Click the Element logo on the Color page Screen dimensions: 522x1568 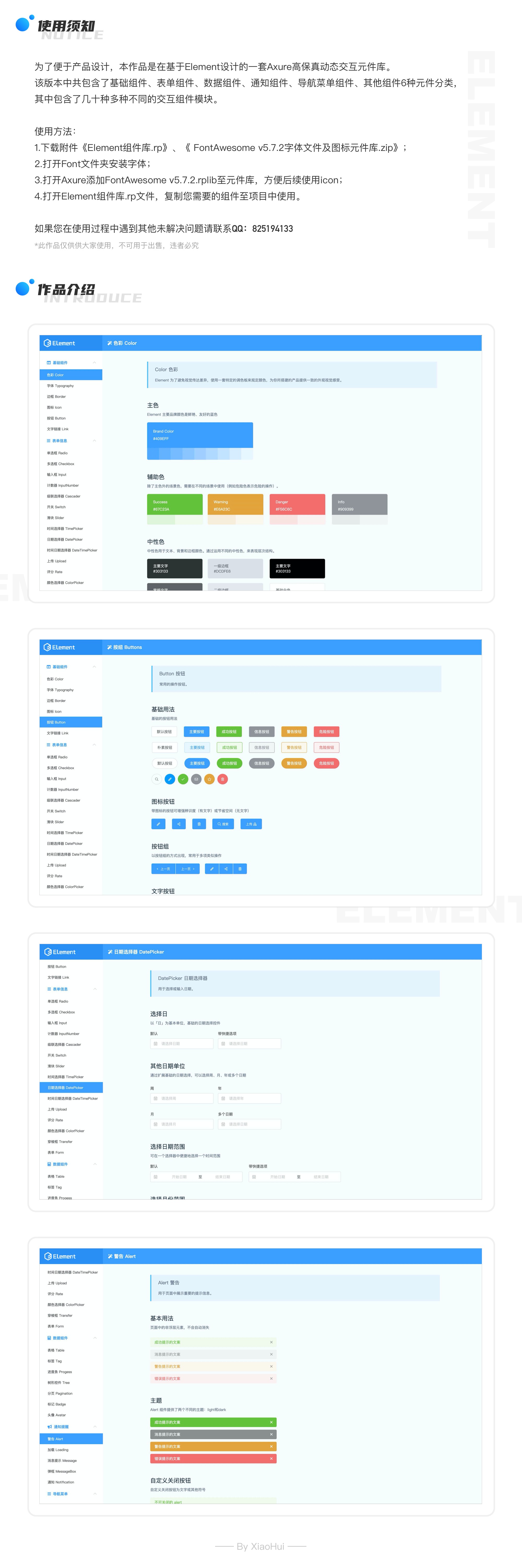60,343
